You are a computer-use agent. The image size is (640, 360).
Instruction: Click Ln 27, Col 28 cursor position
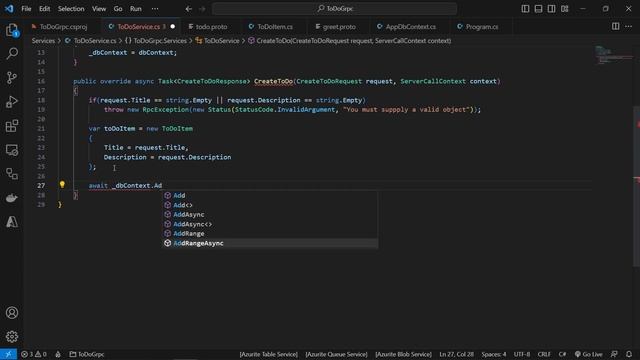(456, 354)
